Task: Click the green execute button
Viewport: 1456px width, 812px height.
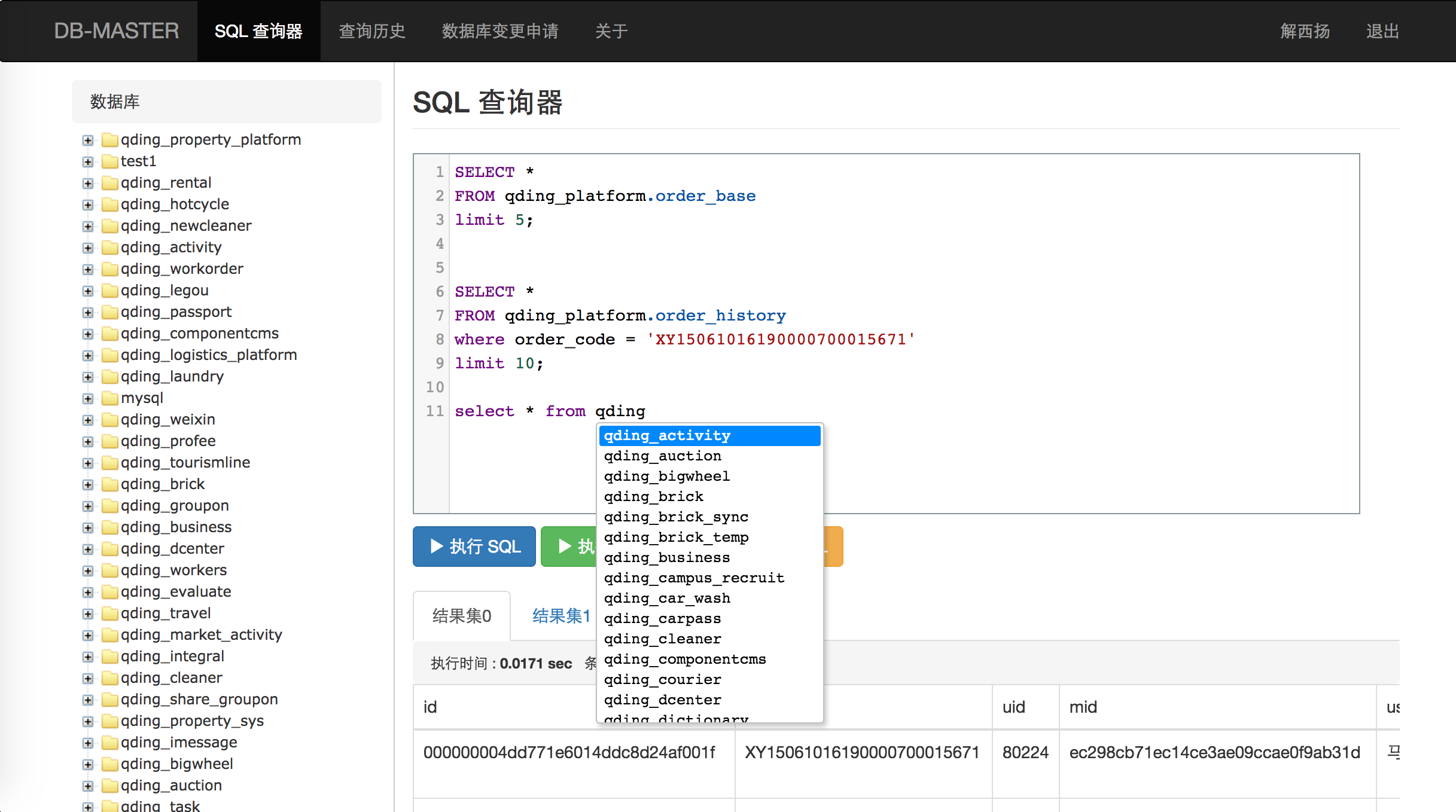Action: tap(569, 547)
